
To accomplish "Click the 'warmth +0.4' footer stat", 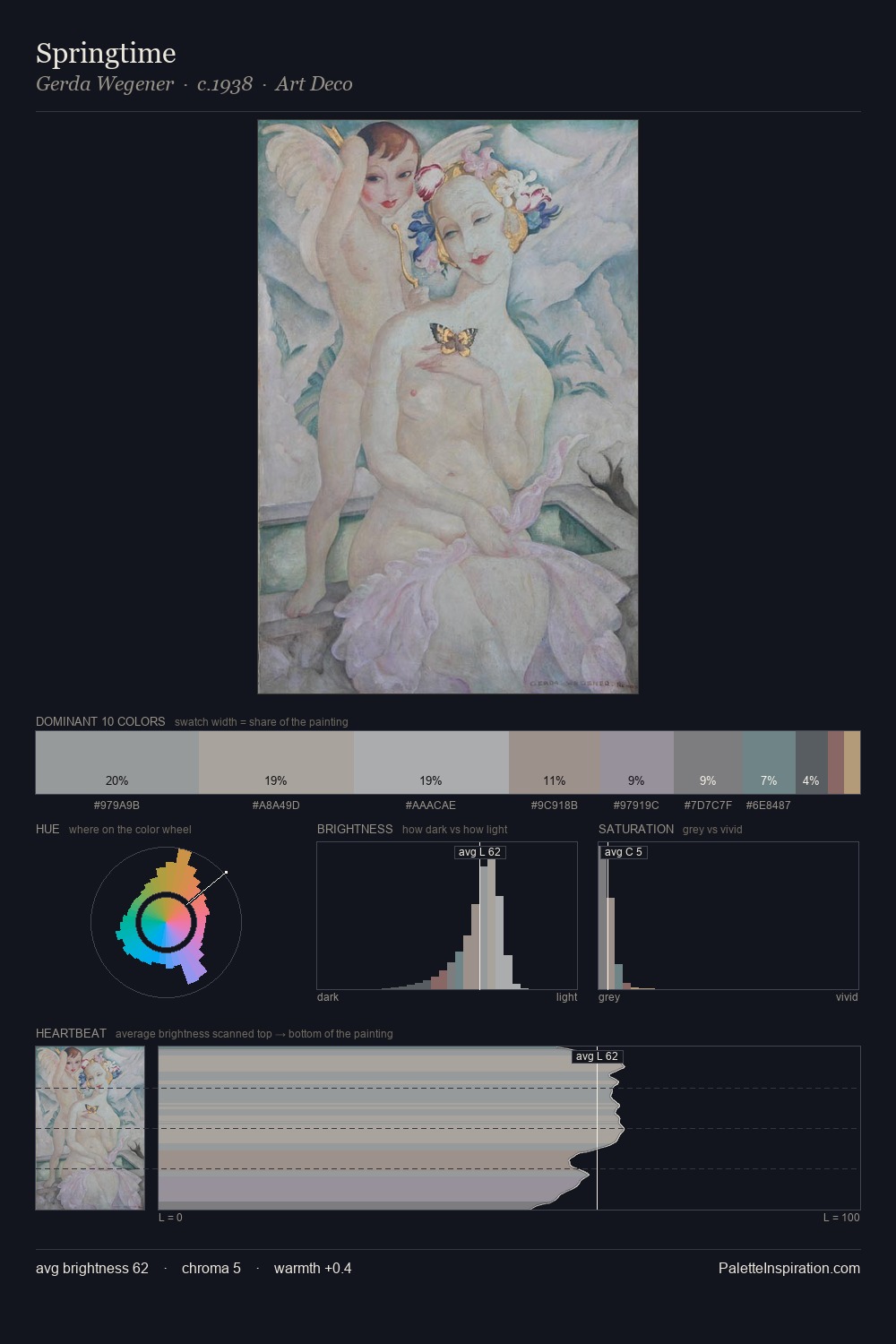I will pos(313,1268).
